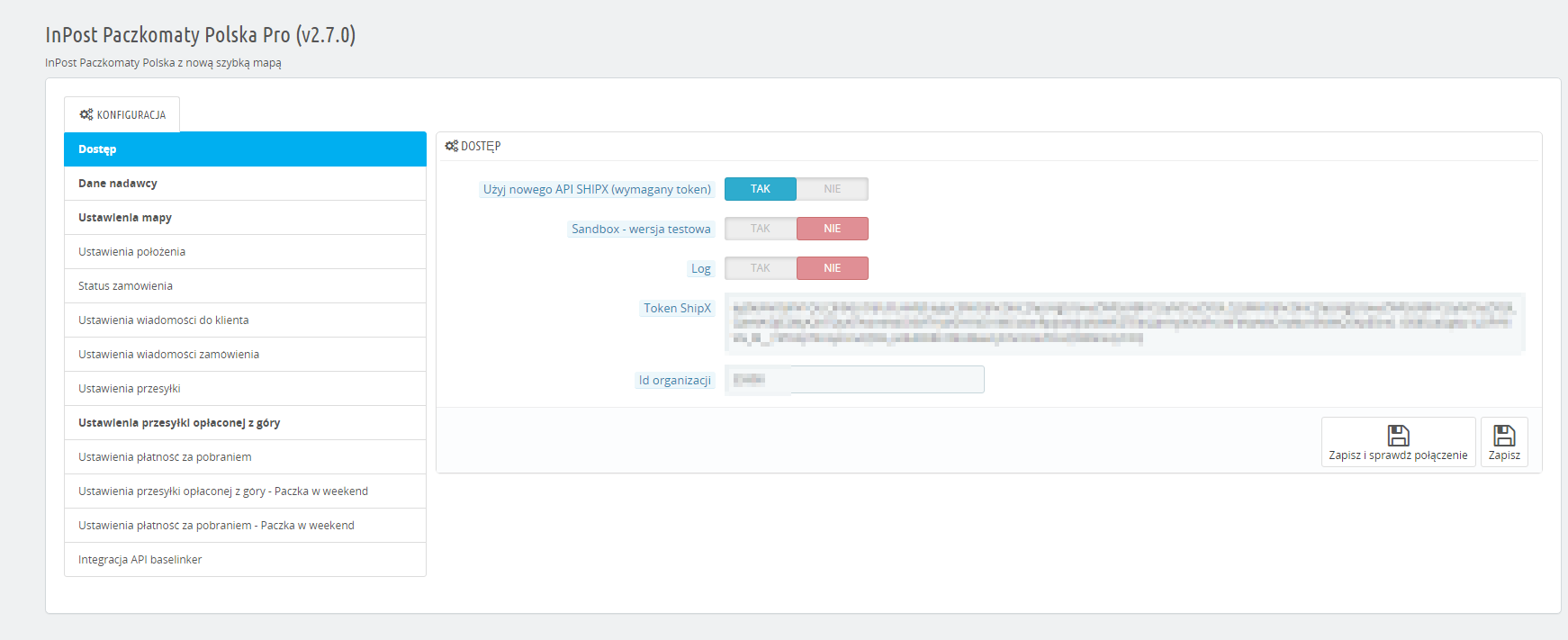Click the floppy disk icon above Zapisz i sprawdz połączenie
This screenshot has height=640, width=1568.
pyautogui.click(x=1398, y=436)
